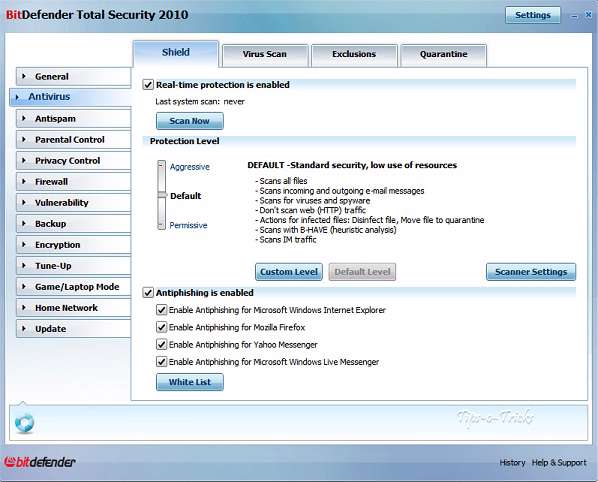The height and width of the screenshot is (482, 598).
Task: Click 'Don't scan web (HTTP) traffic' line
Action: [x=311, y=210]
